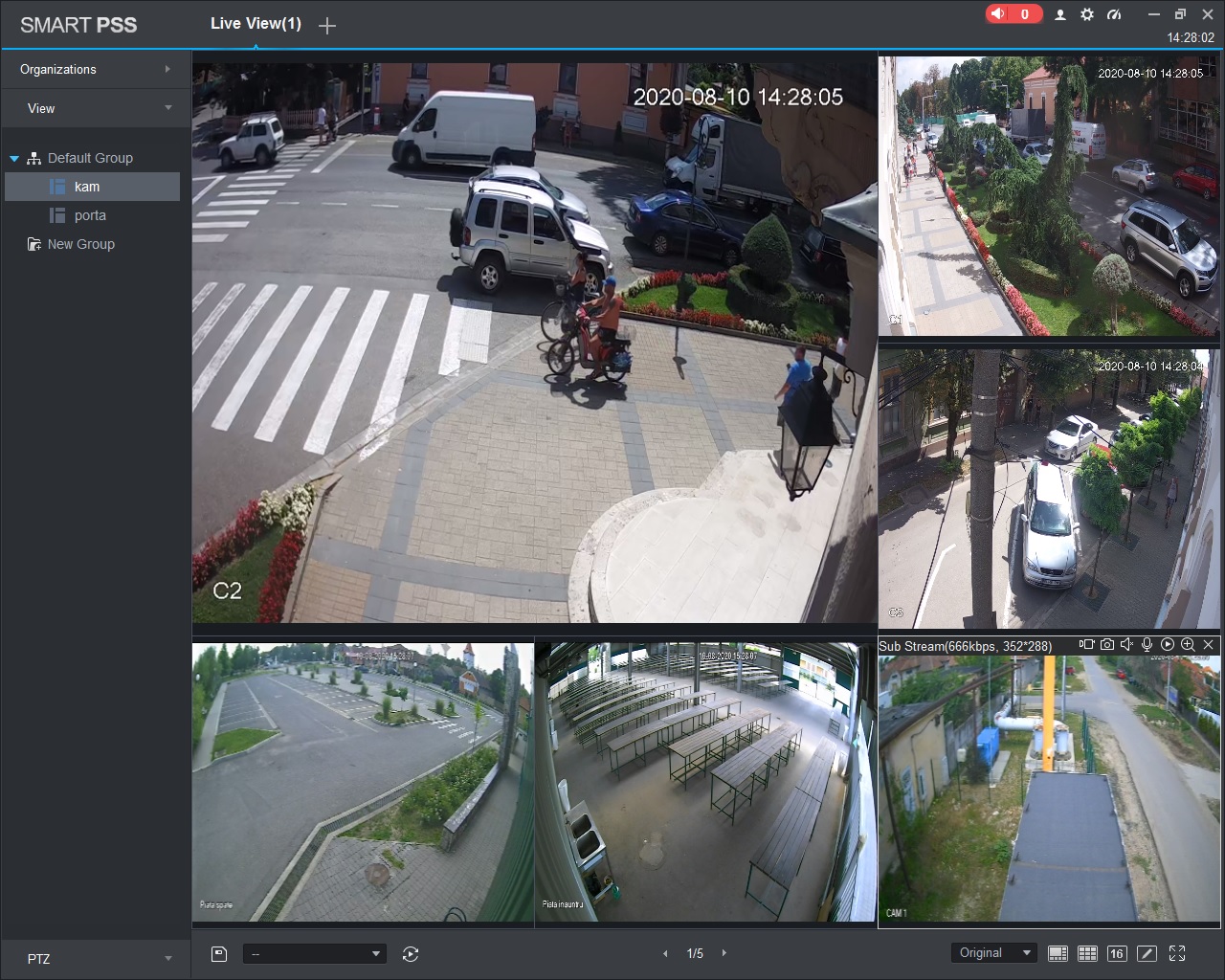
Task: Go to the next page of views
Action: coord(724,953)
